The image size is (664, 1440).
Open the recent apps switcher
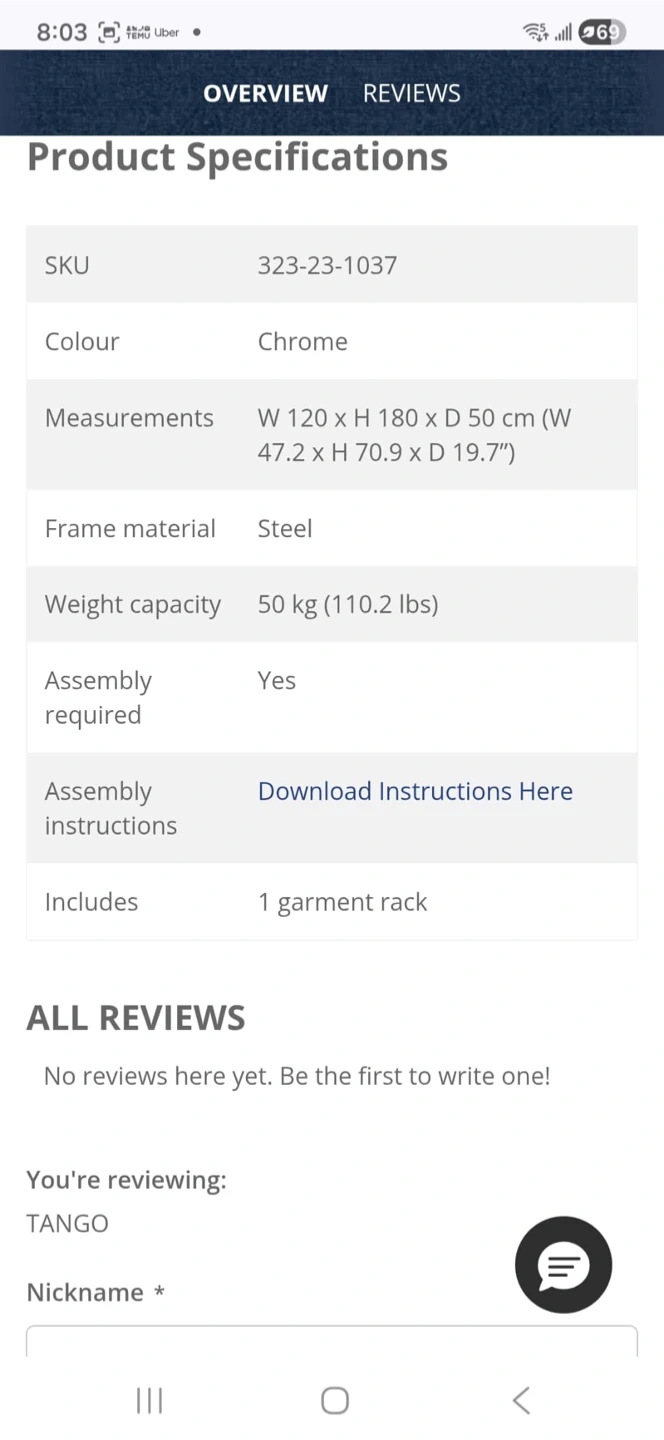point(149,1400)
